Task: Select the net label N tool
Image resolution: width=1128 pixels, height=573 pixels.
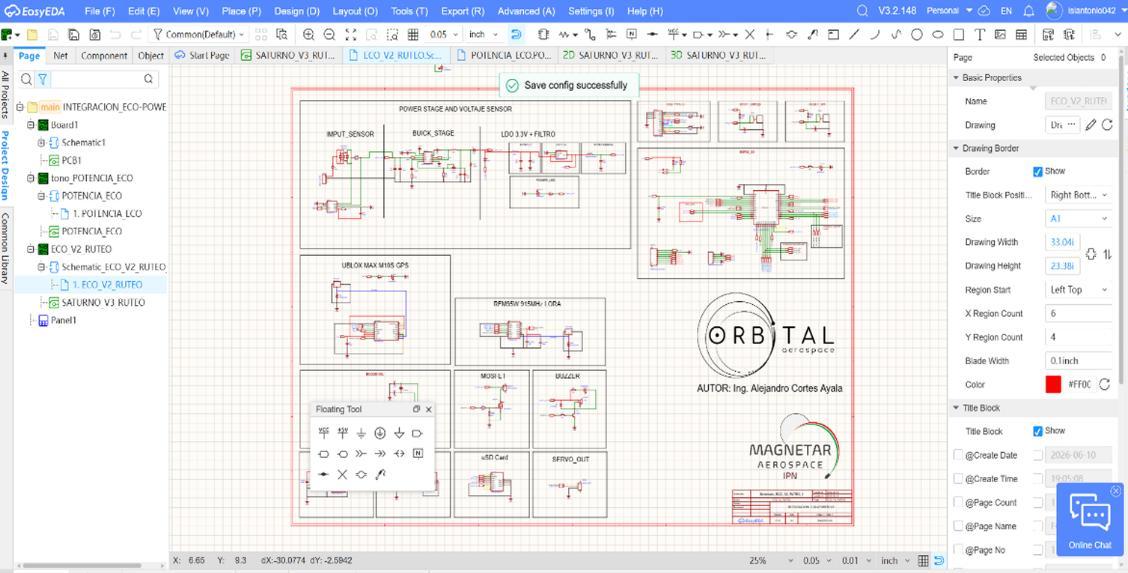Action: coord(632,35)
